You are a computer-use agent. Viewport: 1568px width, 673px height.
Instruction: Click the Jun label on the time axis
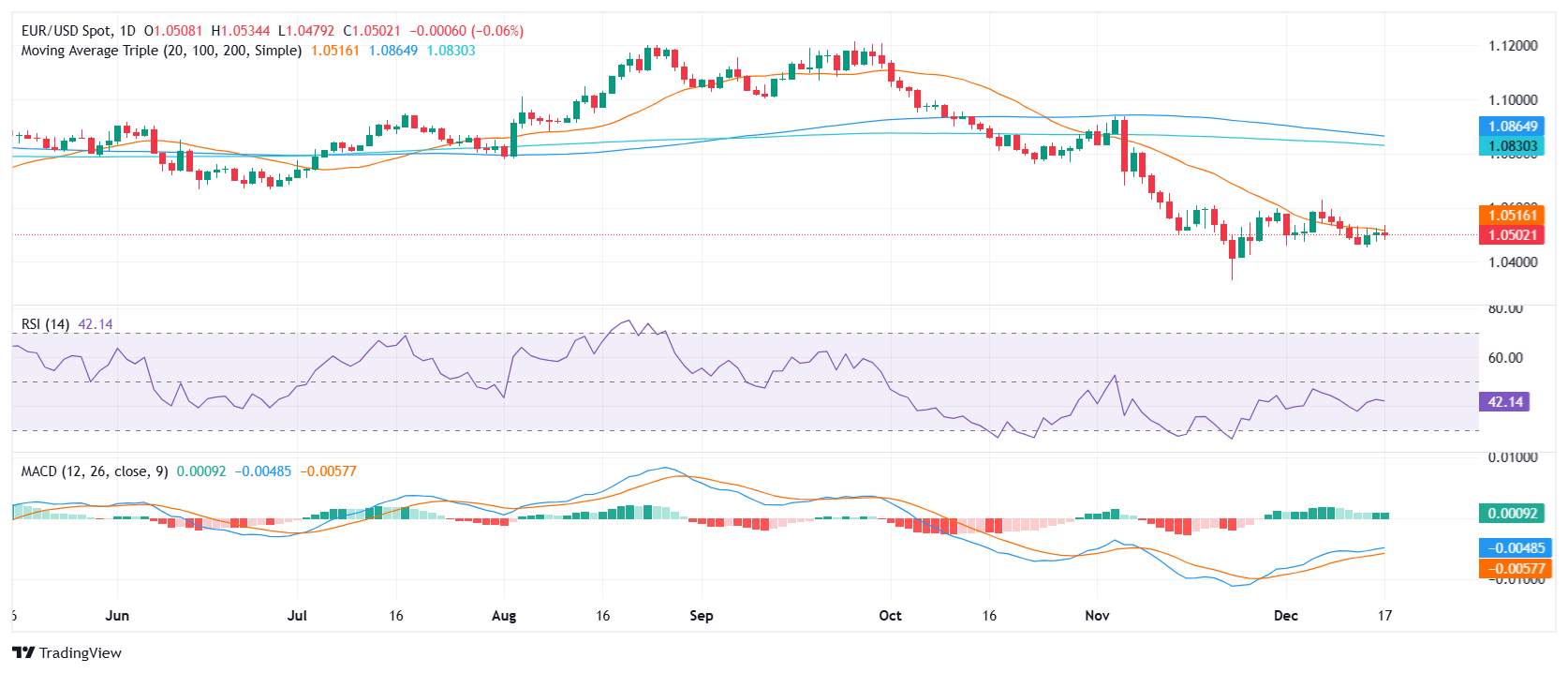(117, 616)
